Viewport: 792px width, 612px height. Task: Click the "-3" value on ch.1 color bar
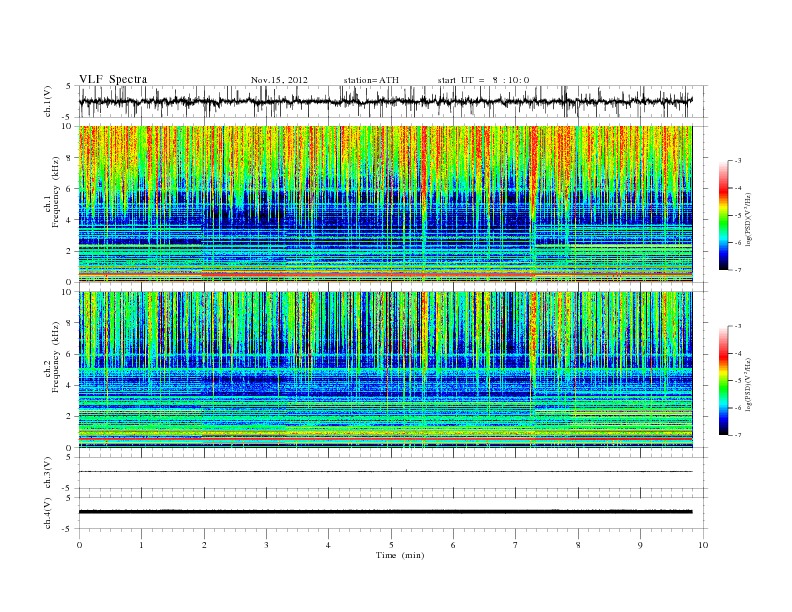737,161
